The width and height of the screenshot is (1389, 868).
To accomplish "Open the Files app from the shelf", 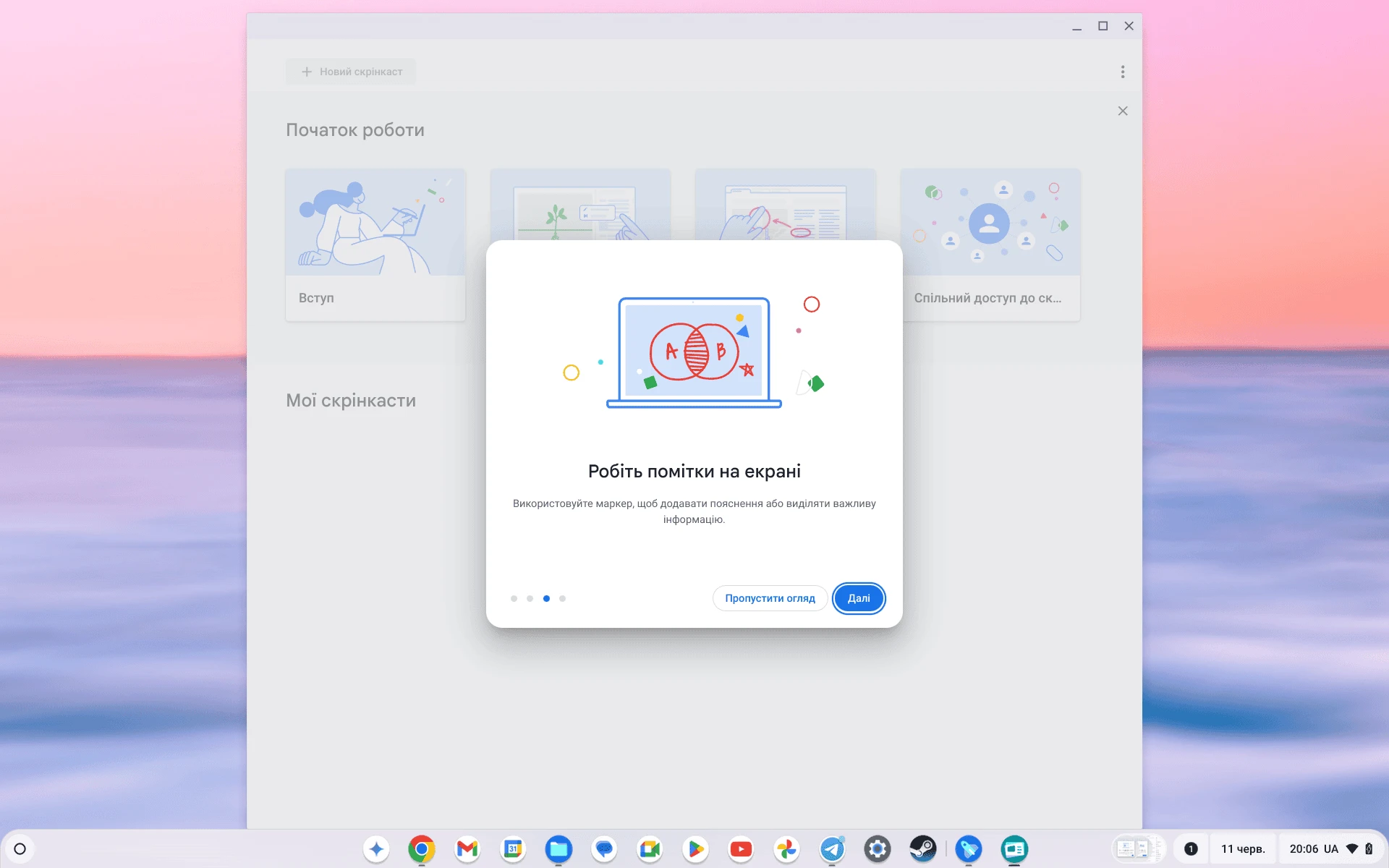I will (x=558, y=849).
